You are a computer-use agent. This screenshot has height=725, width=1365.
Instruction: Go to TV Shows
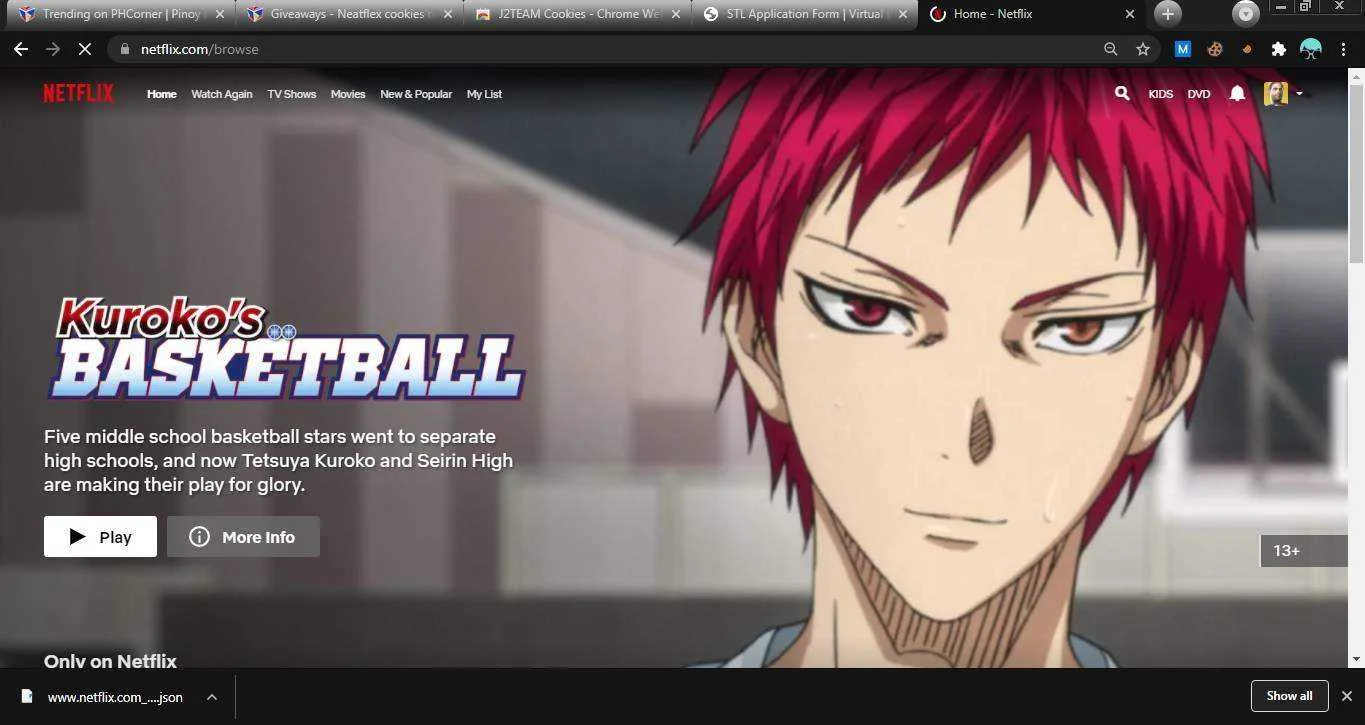291,94
